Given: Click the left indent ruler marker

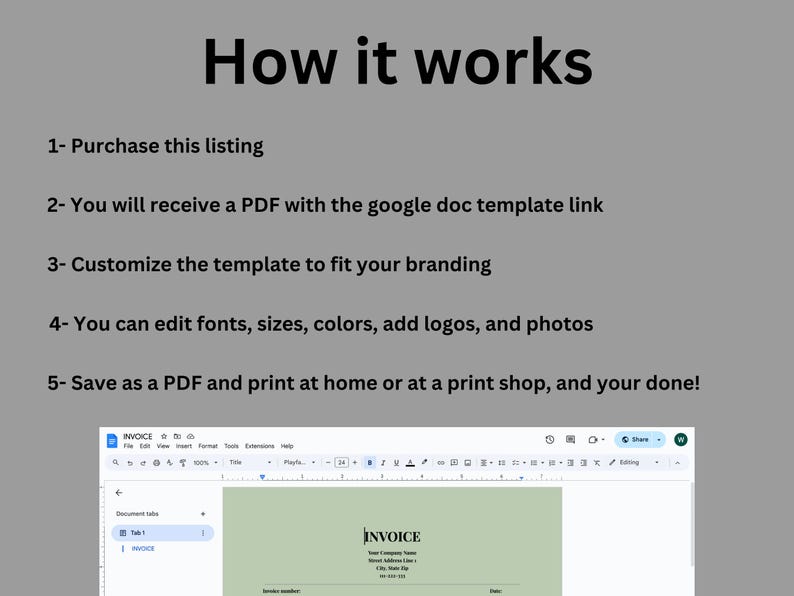Looking at the screenshot, I should tap(262, 477).
